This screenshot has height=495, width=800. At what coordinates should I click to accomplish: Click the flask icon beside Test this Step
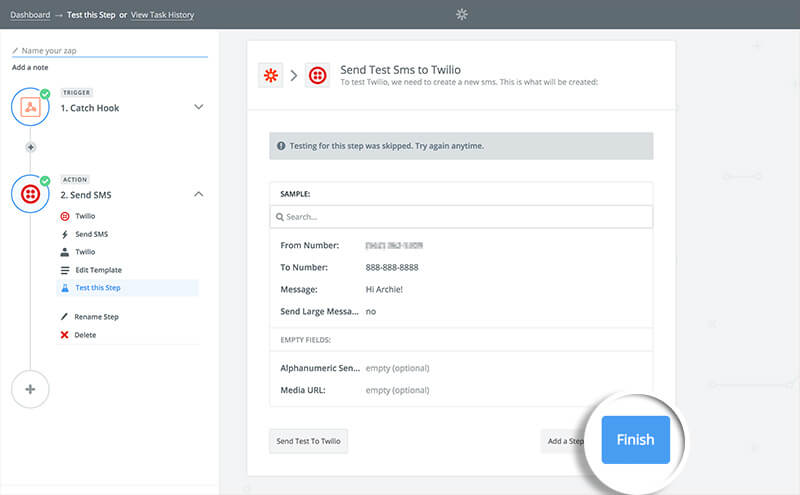coord(65,288)
